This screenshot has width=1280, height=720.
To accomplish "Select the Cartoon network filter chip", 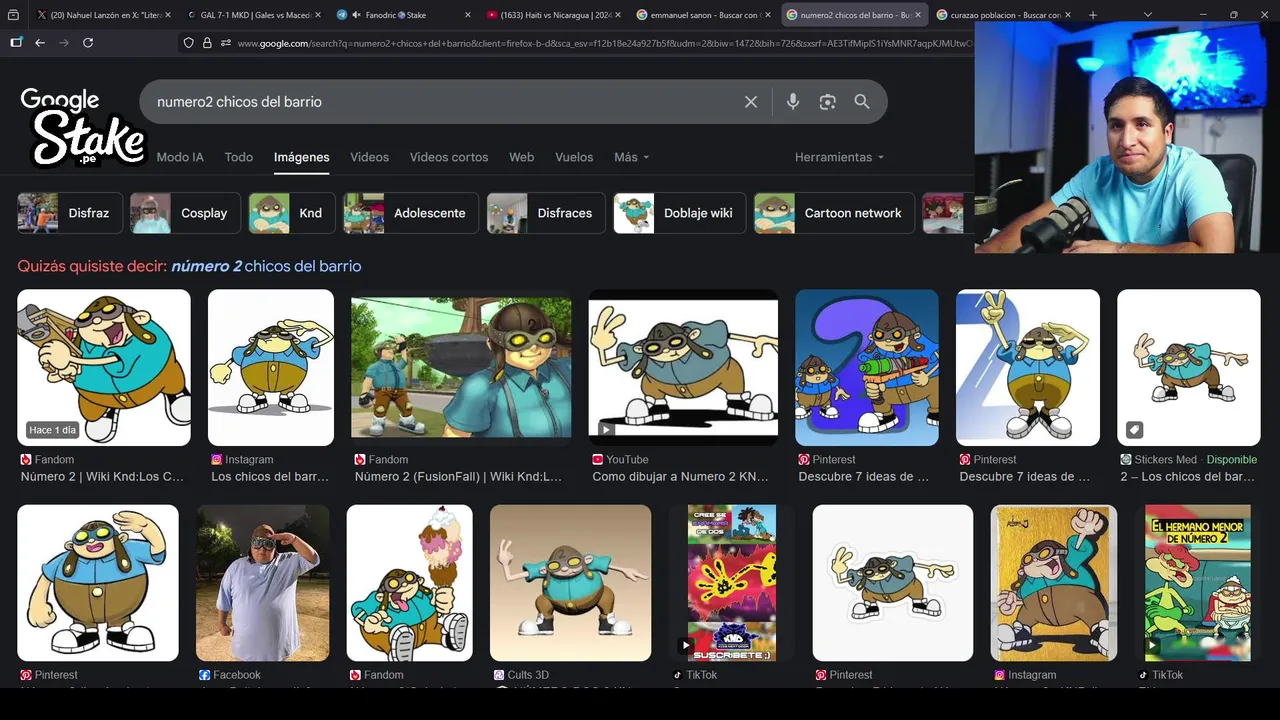I will point(834,213).
